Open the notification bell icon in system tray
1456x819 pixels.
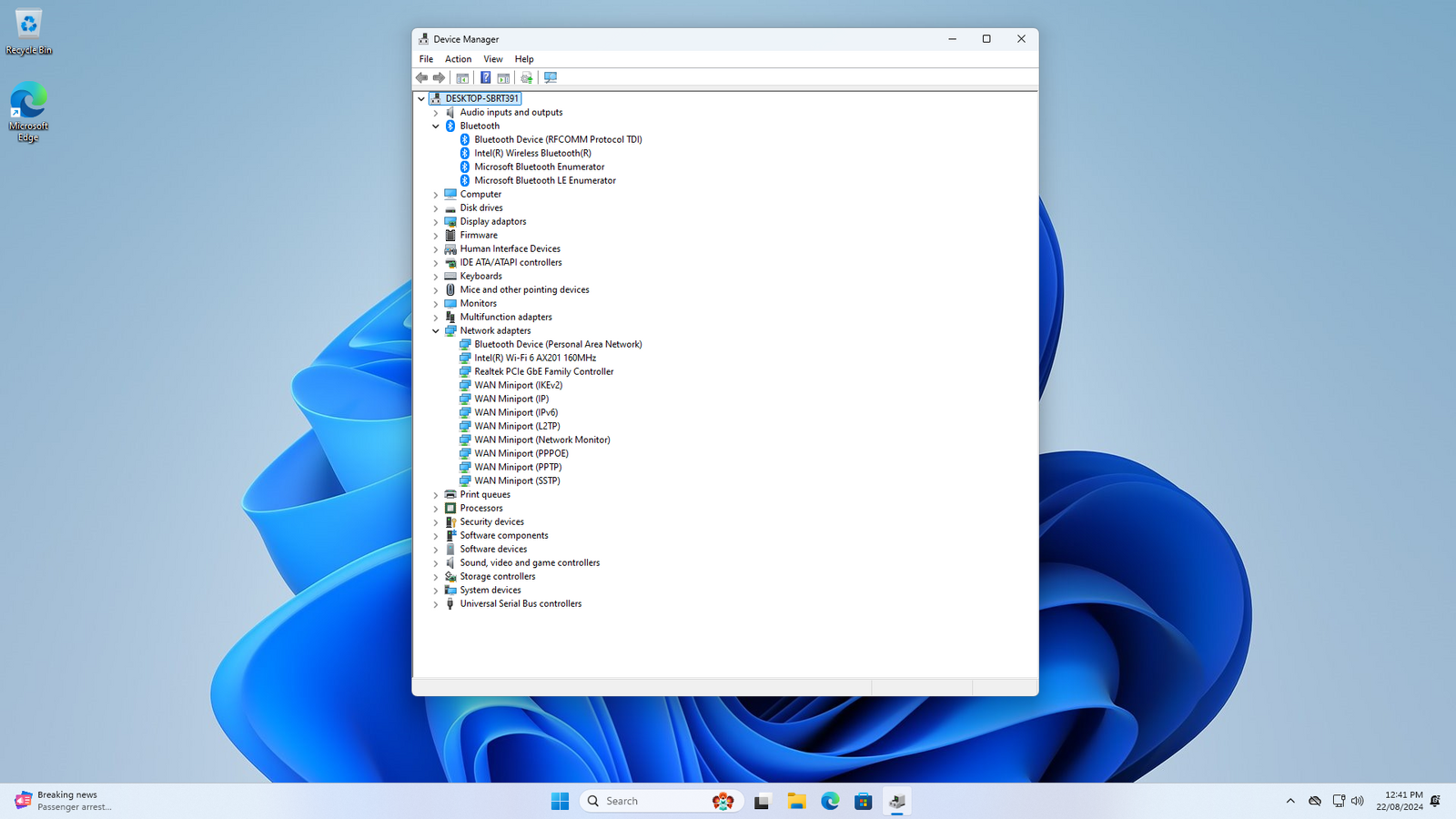coord(1436,801)
